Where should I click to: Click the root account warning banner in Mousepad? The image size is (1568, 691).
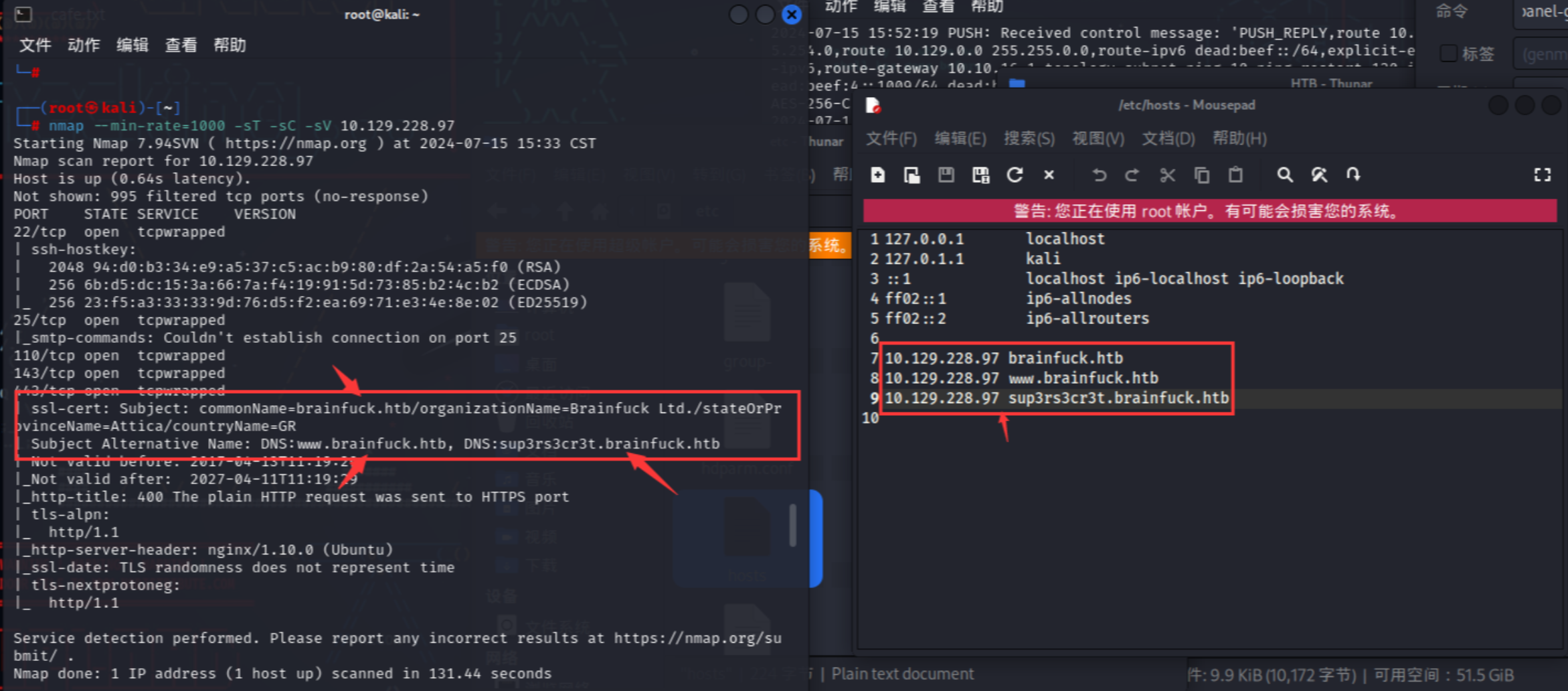point(1210,211)
